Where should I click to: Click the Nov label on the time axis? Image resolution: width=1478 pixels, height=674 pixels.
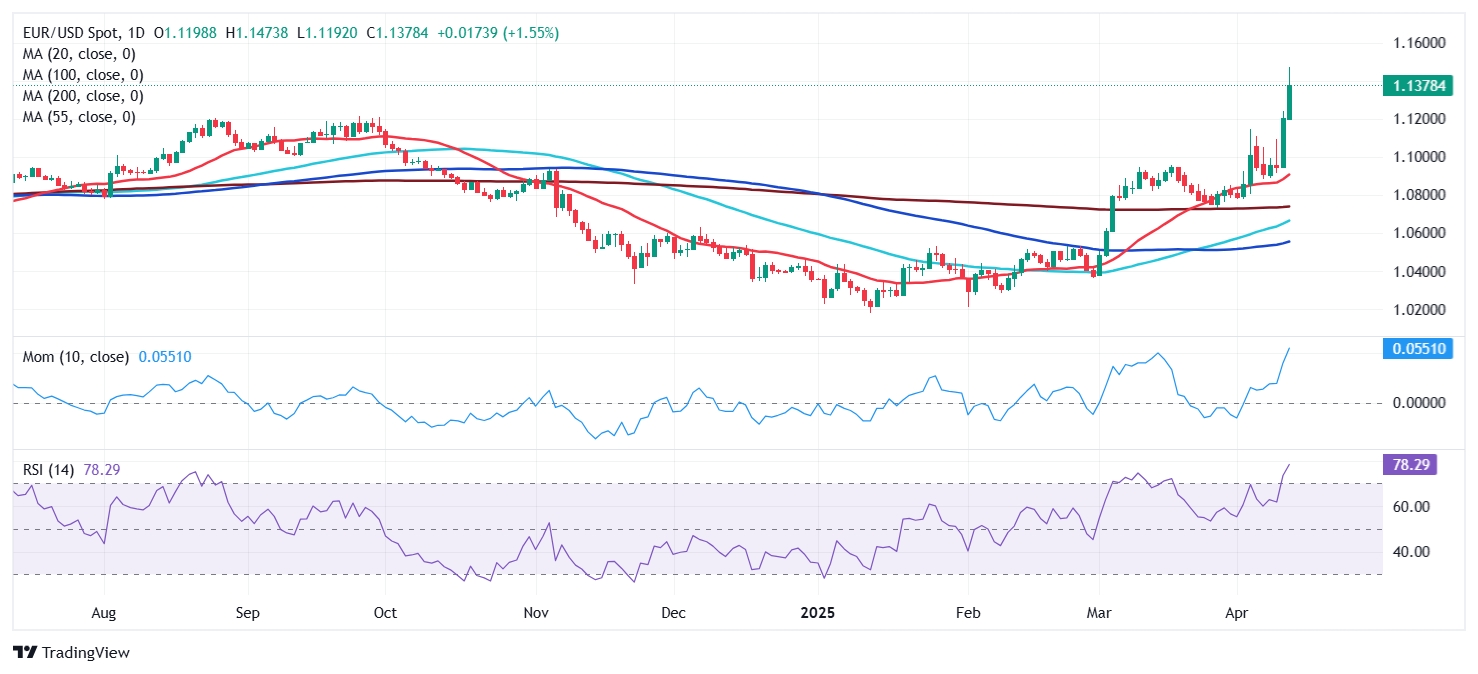[x=536, y=611]
